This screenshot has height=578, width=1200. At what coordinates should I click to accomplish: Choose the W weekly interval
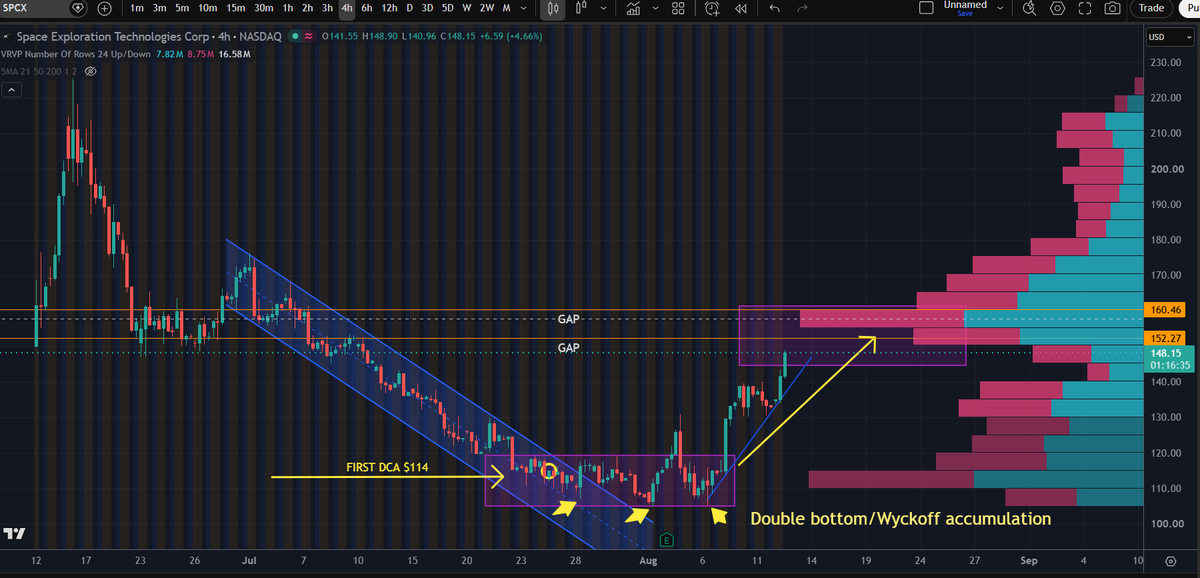point(466,8)
